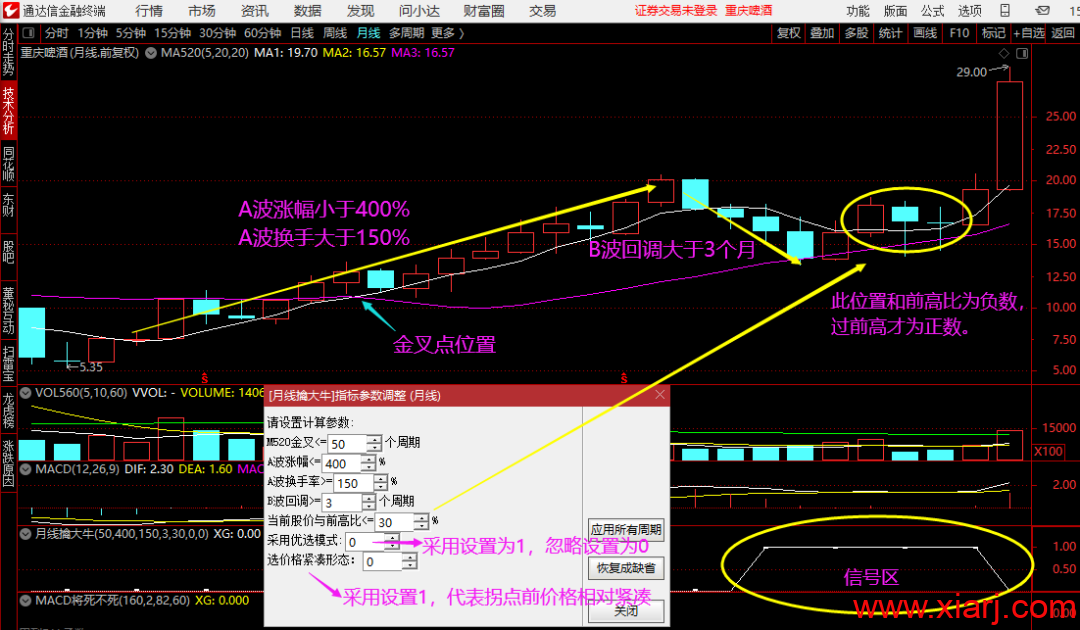The width and height of the screenshot is (1080, 630).
Task: Expand the 月线擒大牛 indicator menu
Action: point(25,534)
